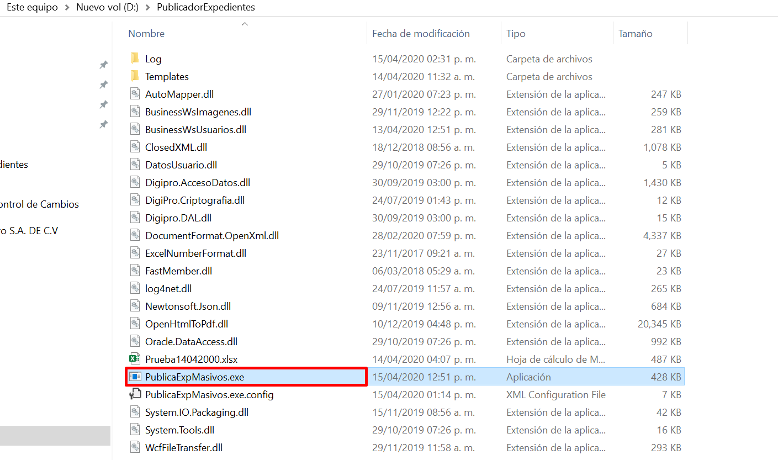Select Newtonsoft.Json.dll file name

(187, 306)
